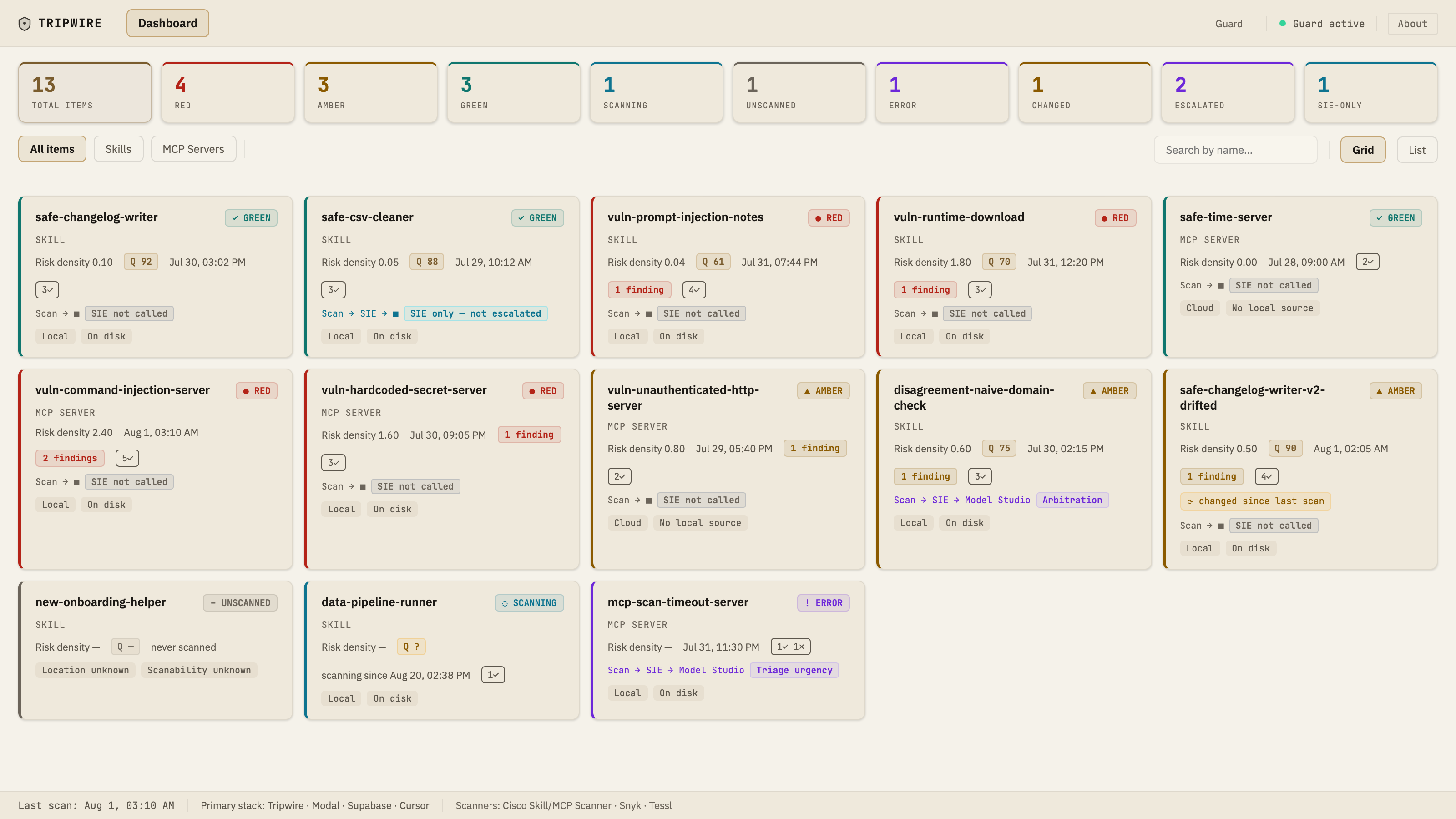Expand the 2 checks badge on vuln-unauthenticated-http-server
Viewport: 1456px width, 819px height.
pyautogui.click(x=619, y=476)
